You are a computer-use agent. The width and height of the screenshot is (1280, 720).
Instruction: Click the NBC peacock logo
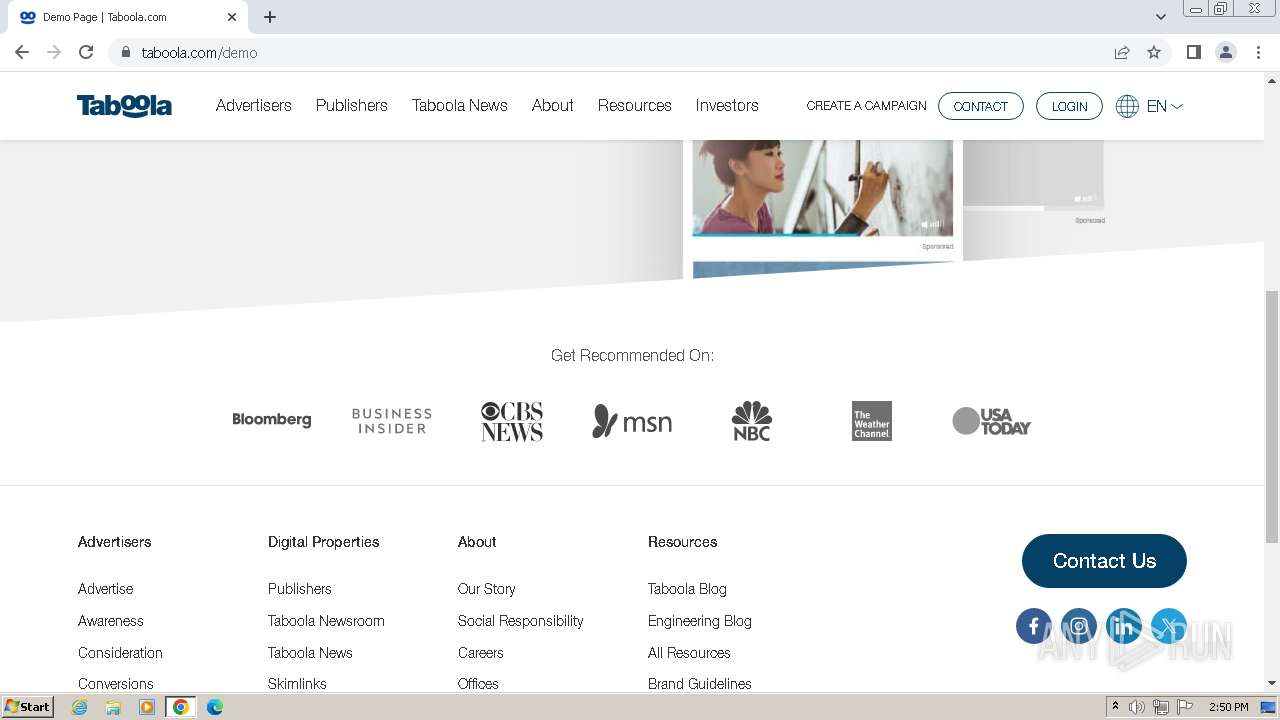(752, 421)
